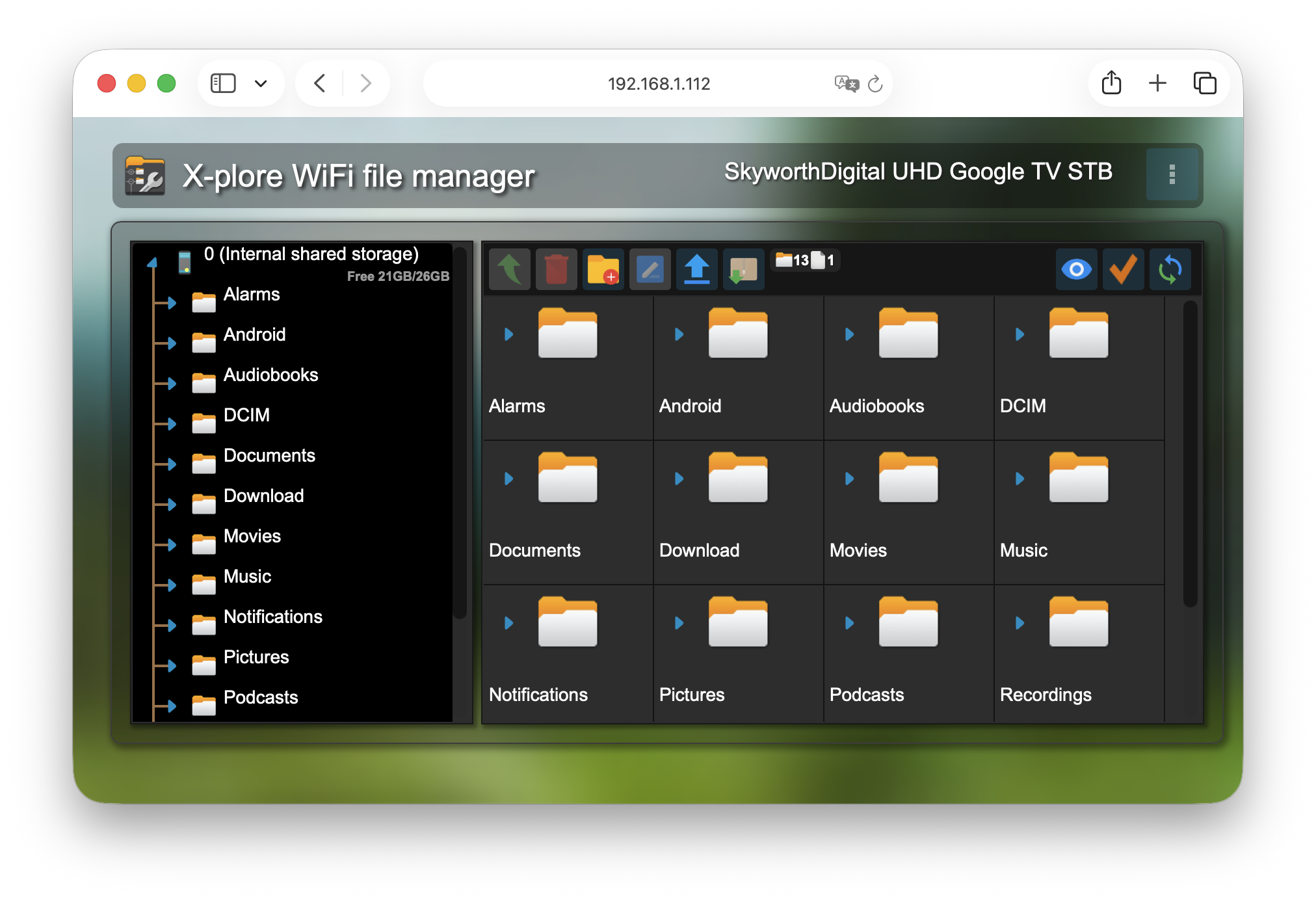Create a new folder

click(603, 269)
